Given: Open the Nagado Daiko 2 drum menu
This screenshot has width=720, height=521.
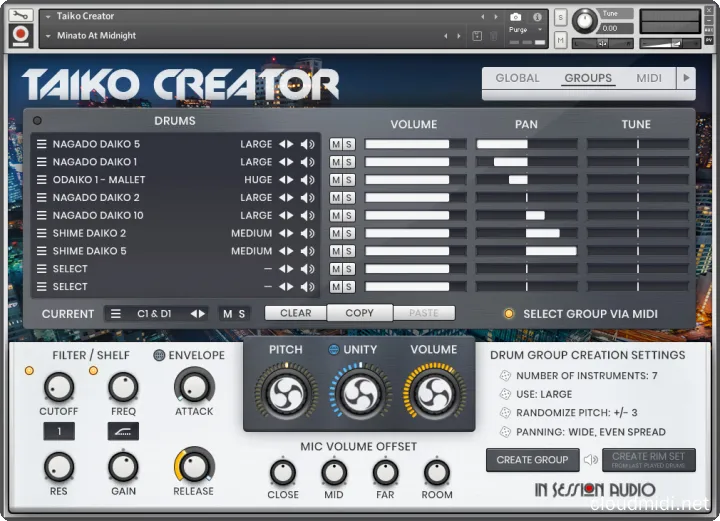Looking at the screenshot, I should pos(42,198).
